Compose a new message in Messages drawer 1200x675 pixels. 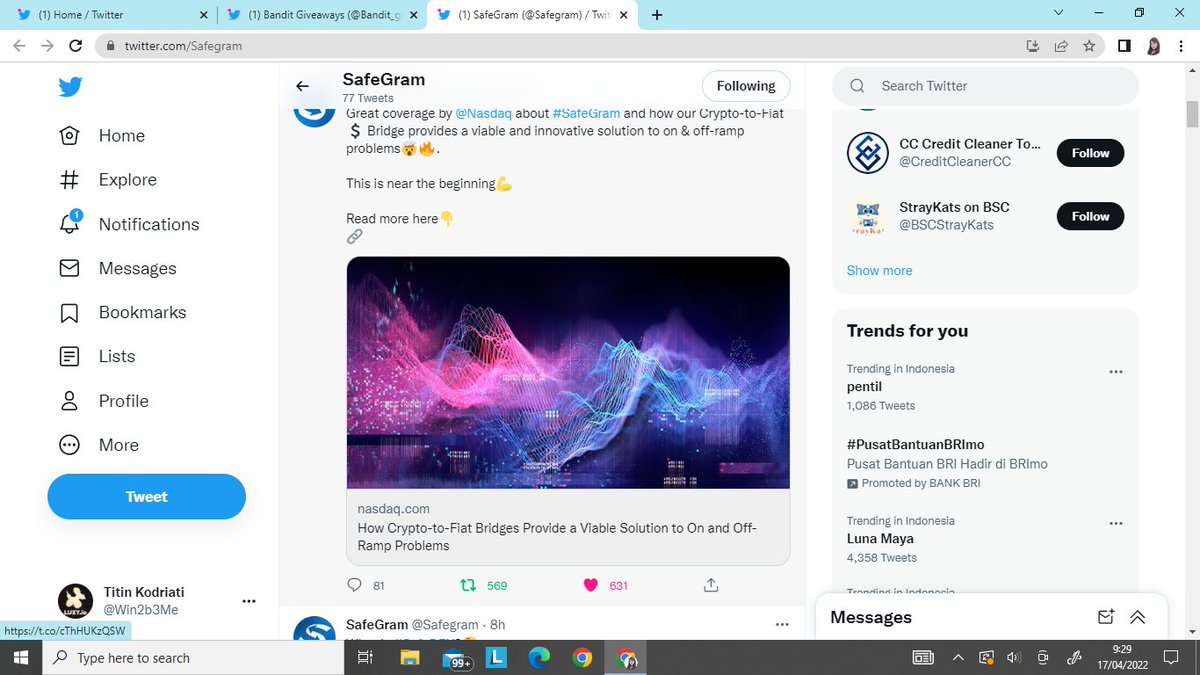point(1105,617)
